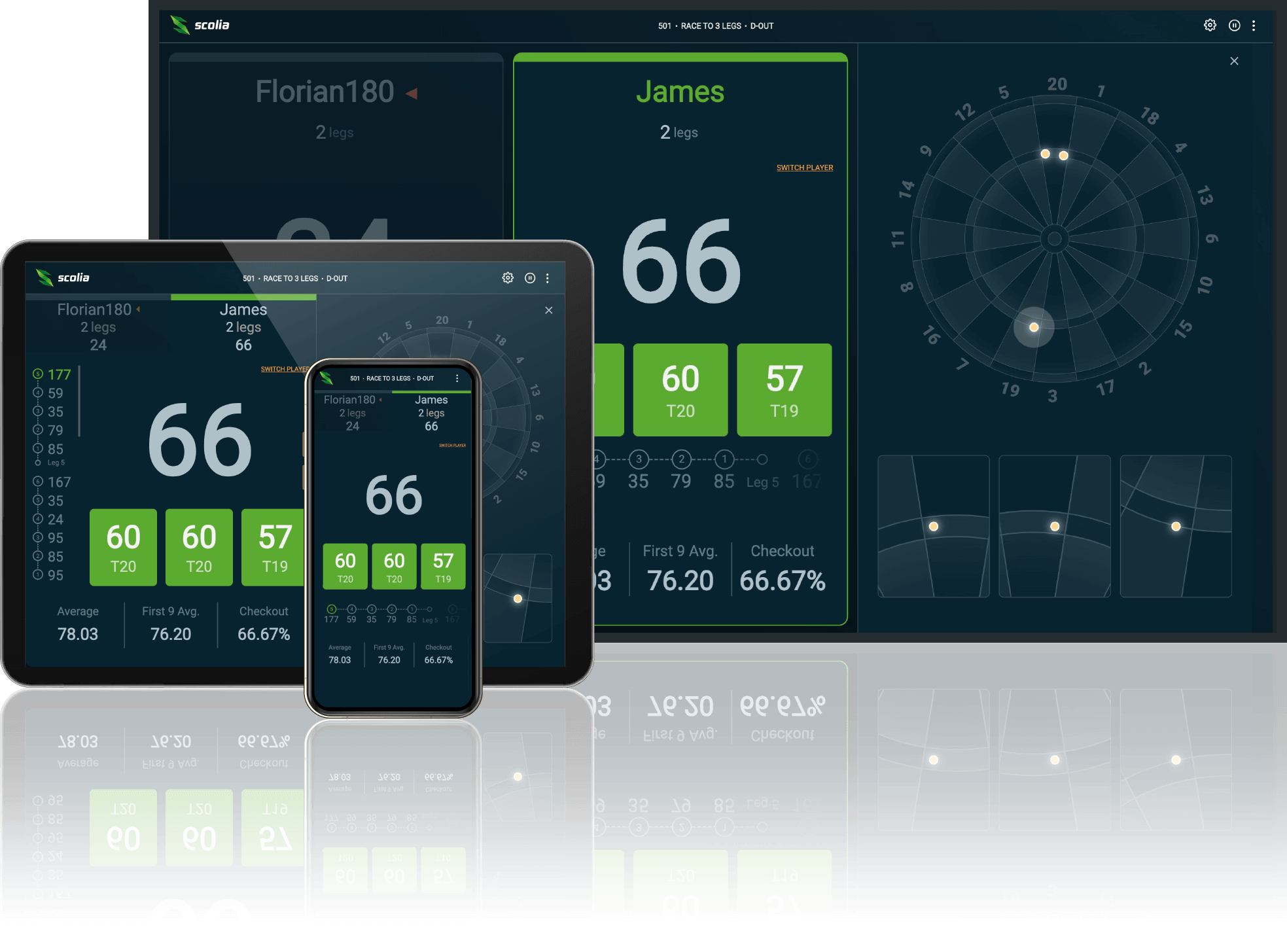The width and height of the screenshot is (1287, 952).
Task: Select round 3 marker with score 35
Action: [x=639, y=459]
